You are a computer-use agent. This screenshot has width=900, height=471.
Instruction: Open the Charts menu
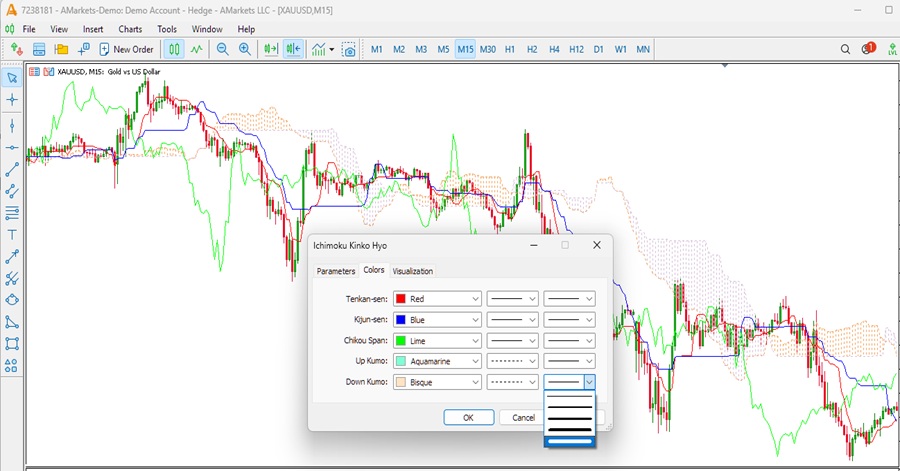pyautogui.click(x=130, y=29)
